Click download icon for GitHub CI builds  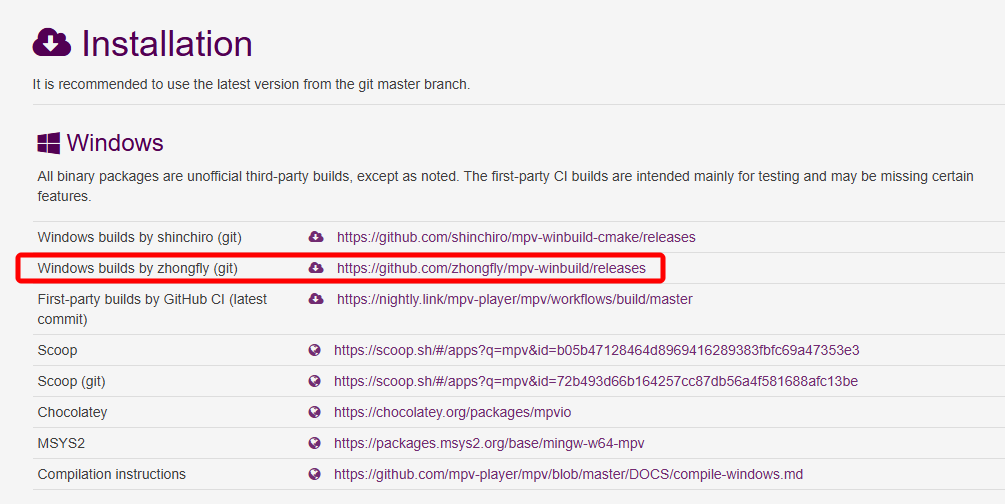316,299
